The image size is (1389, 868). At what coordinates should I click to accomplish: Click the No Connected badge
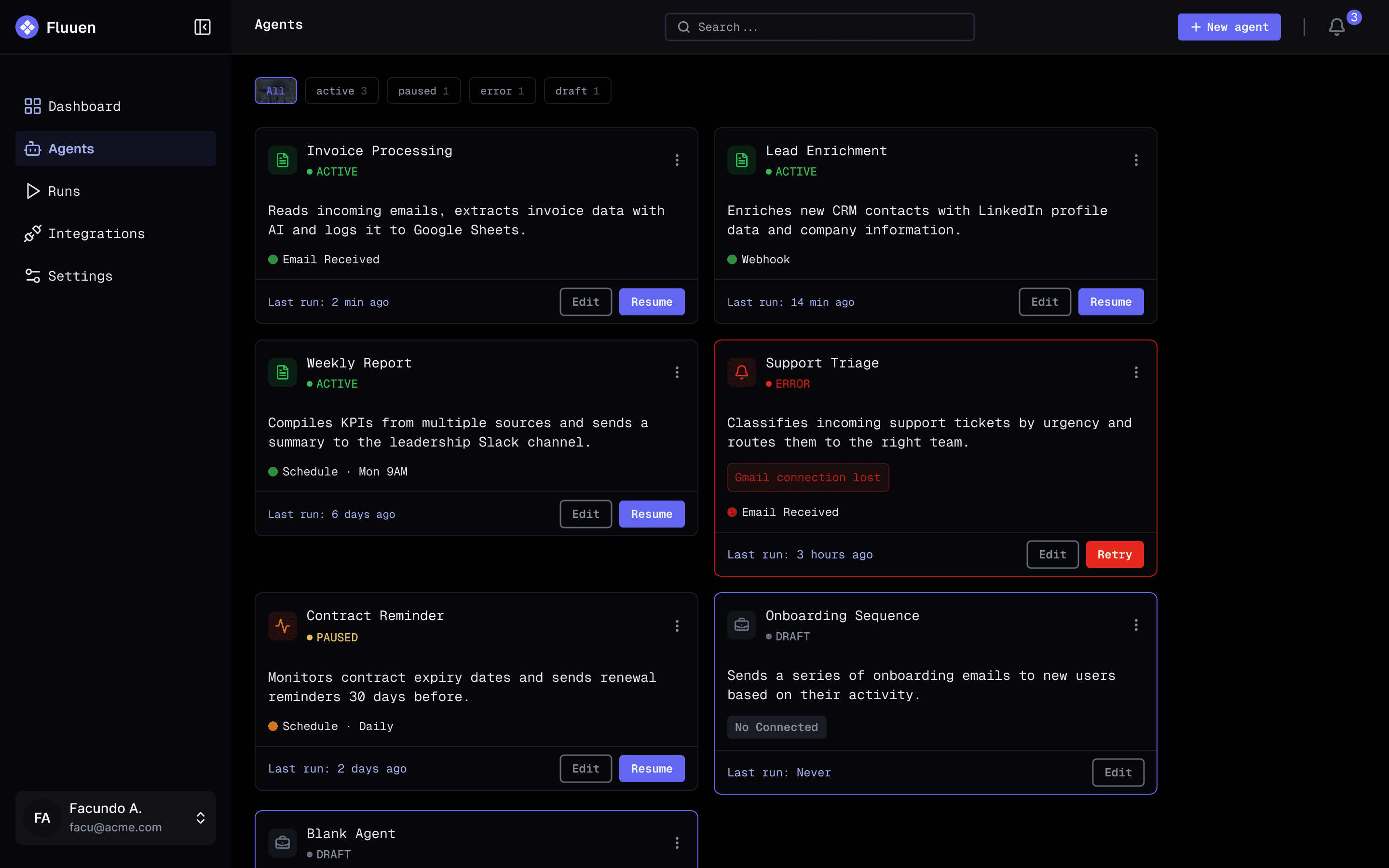tap(776, 727)
